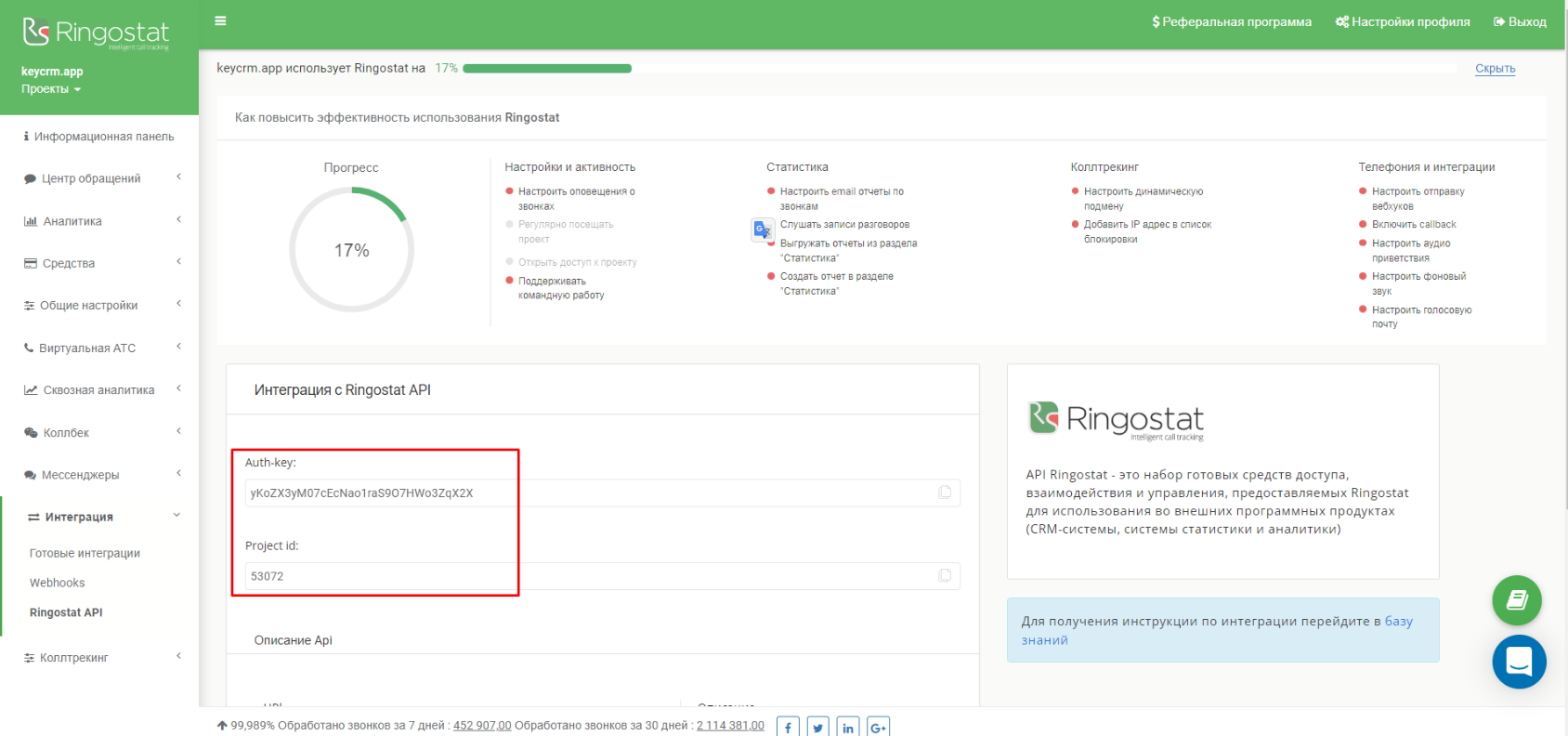Expand Аналитика sidebar section

pyautogui.click(x=99, y=221)
